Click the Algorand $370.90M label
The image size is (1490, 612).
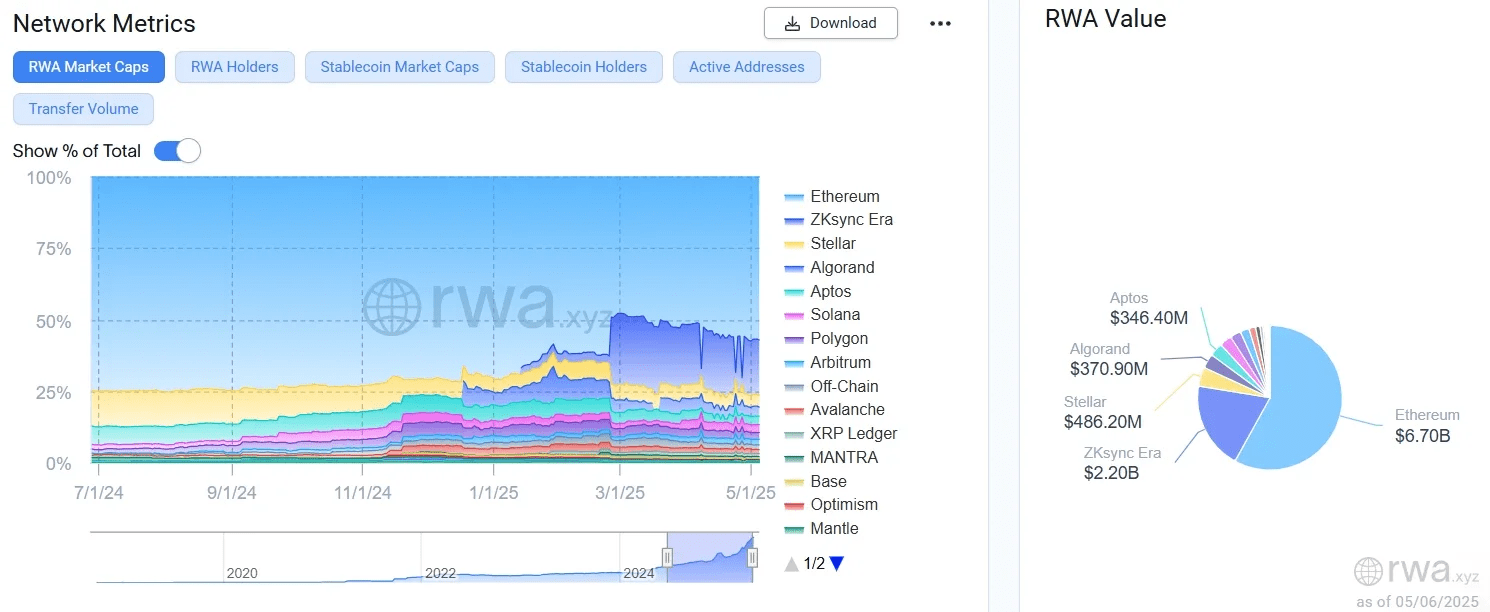click(1109, 359)
